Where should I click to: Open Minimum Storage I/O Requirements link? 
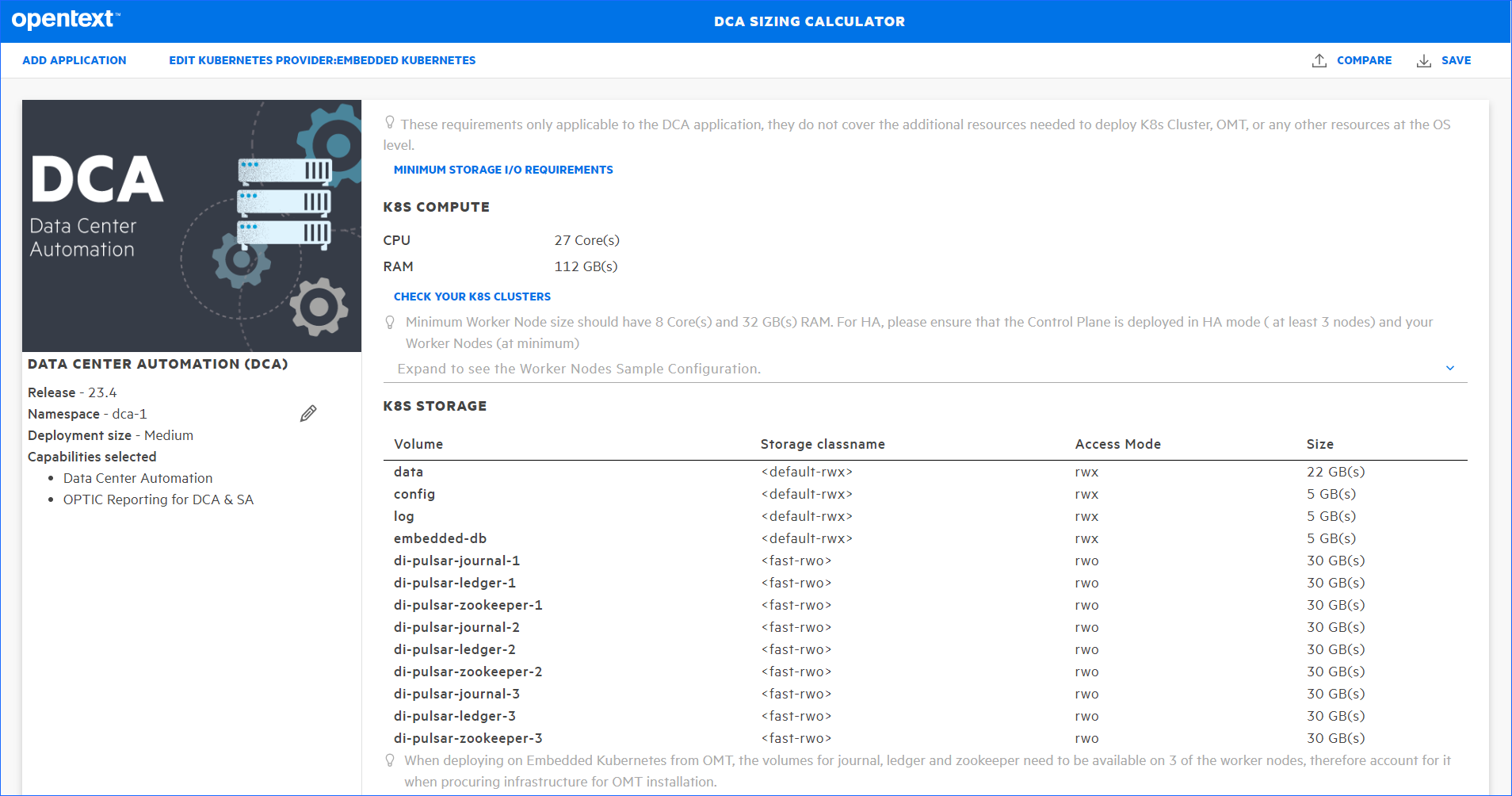[503, 170]
